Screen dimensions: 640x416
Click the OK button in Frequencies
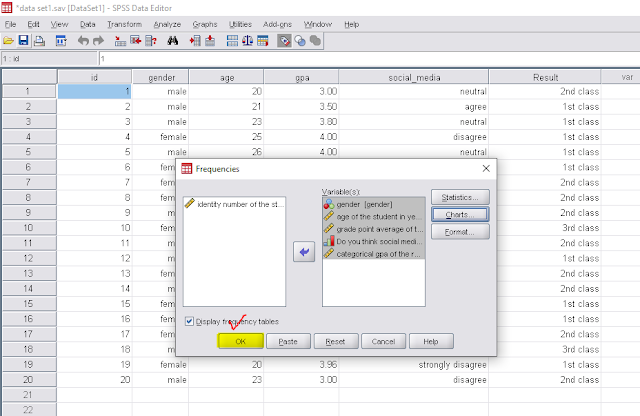click(x=241, y=341)
